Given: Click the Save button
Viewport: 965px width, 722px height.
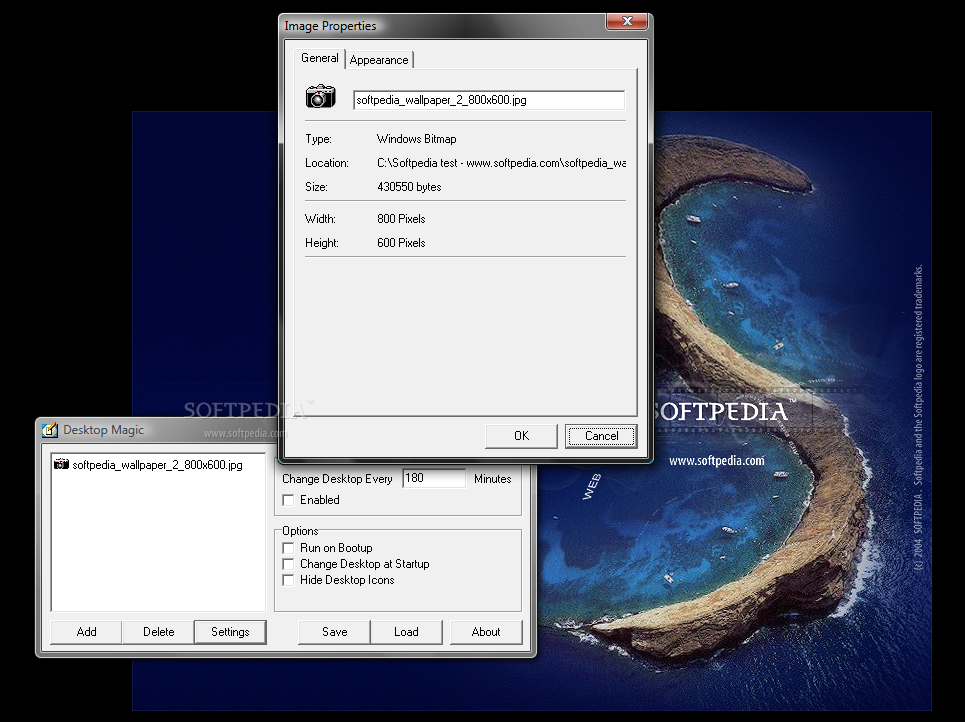Looking at the screenshot, I should [334, 632].
